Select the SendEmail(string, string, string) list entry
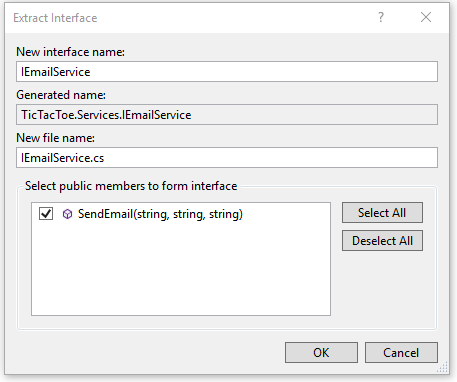Viewport: 457px width, 382px height. 160,214
